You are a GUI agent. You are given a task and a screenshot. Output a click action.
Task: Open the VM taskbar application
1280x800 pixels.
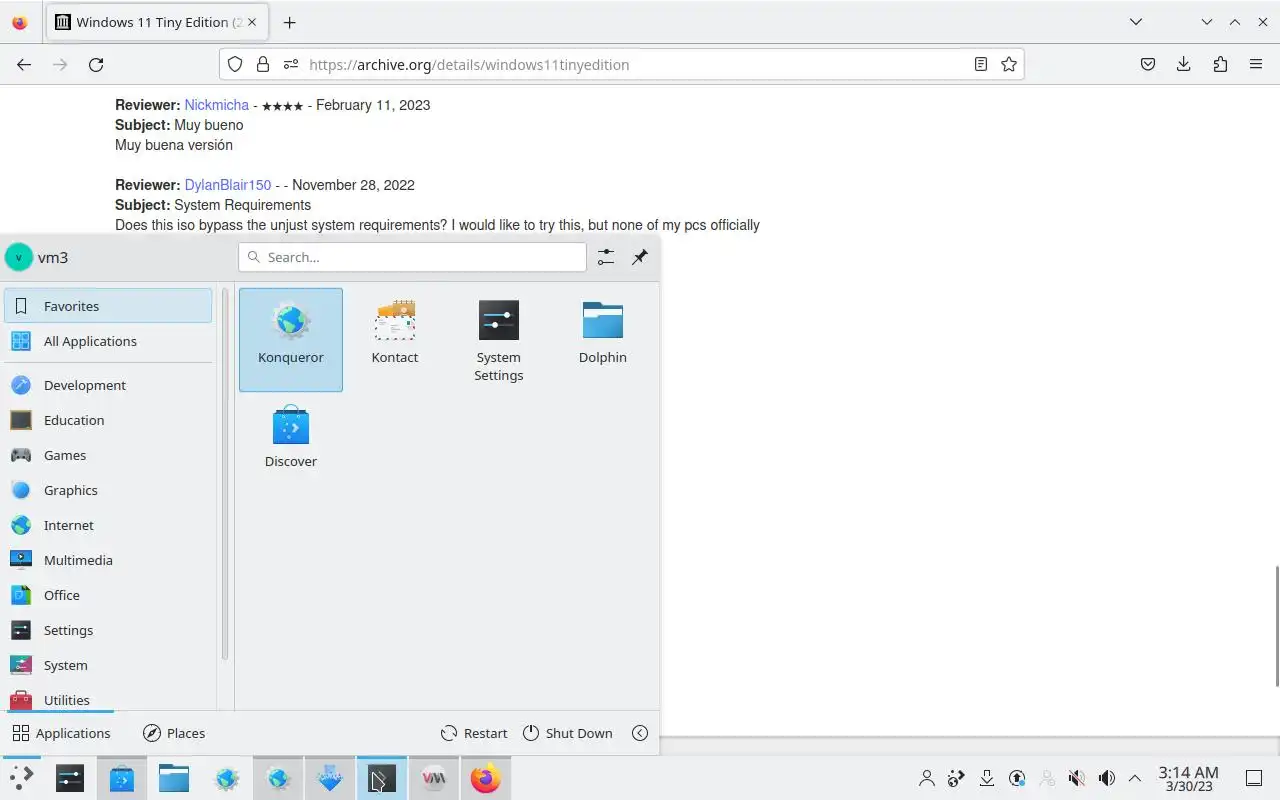point(434,778)
